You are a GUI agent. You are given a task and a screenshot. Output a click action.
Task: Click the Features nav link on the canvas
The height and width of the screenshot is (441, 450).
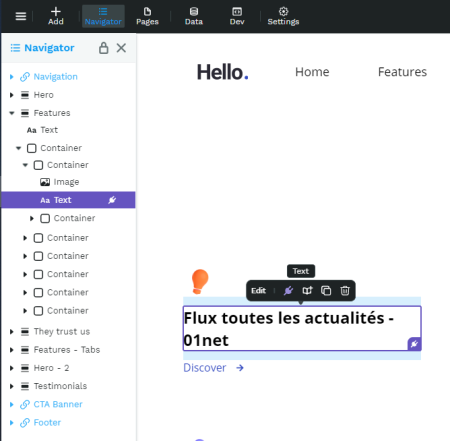click(x=402, y=72)
